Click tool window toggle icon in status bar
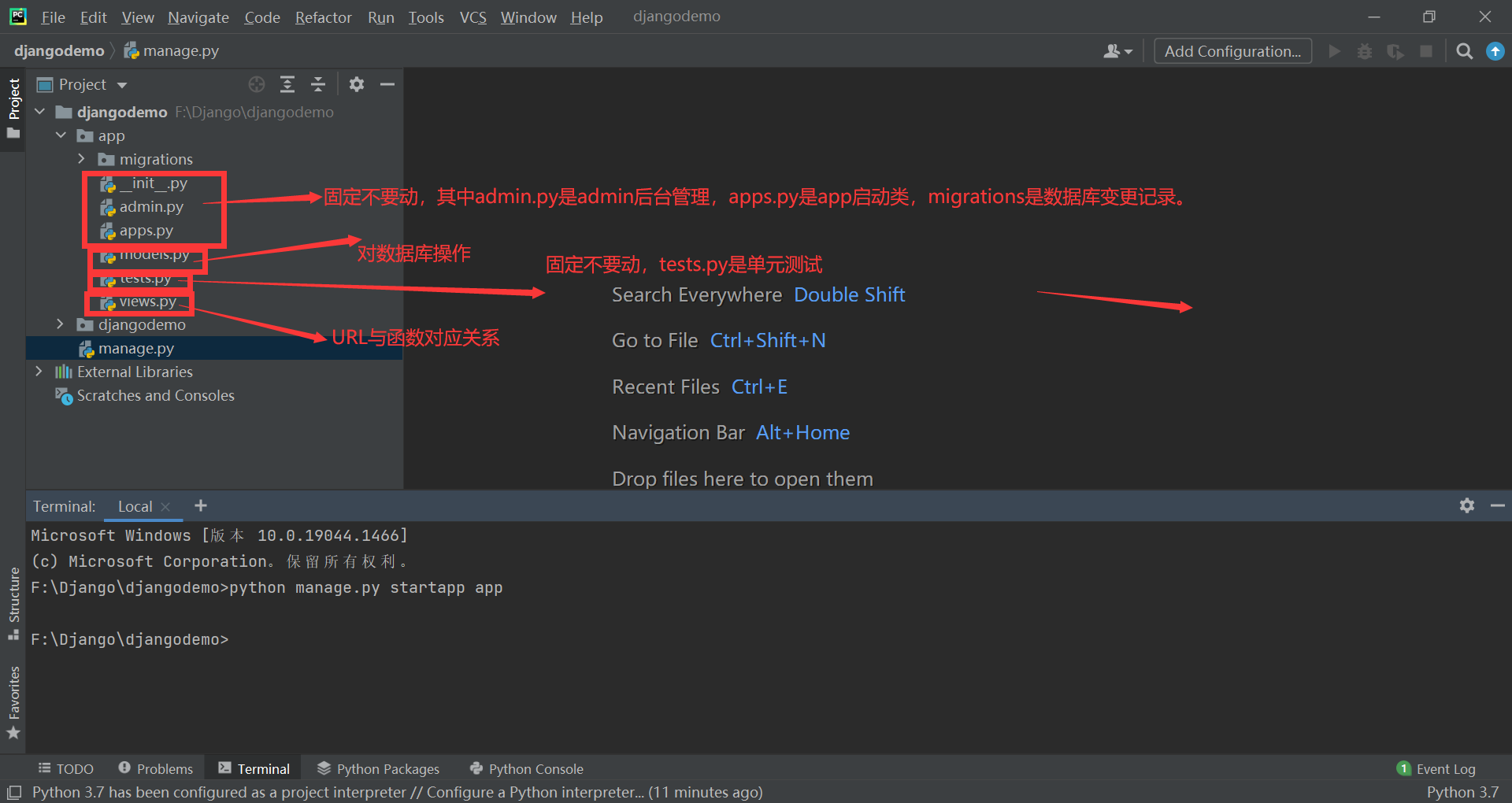This screenshot has width=1512, height=803. coord(14,792)
